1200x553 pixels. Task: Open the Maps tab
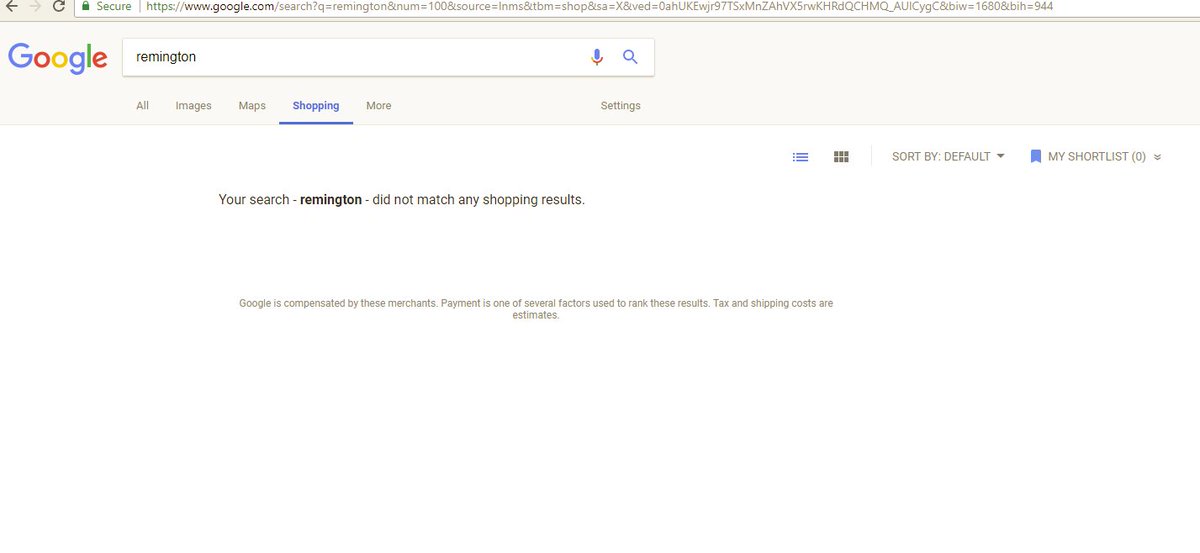[252, 106]
